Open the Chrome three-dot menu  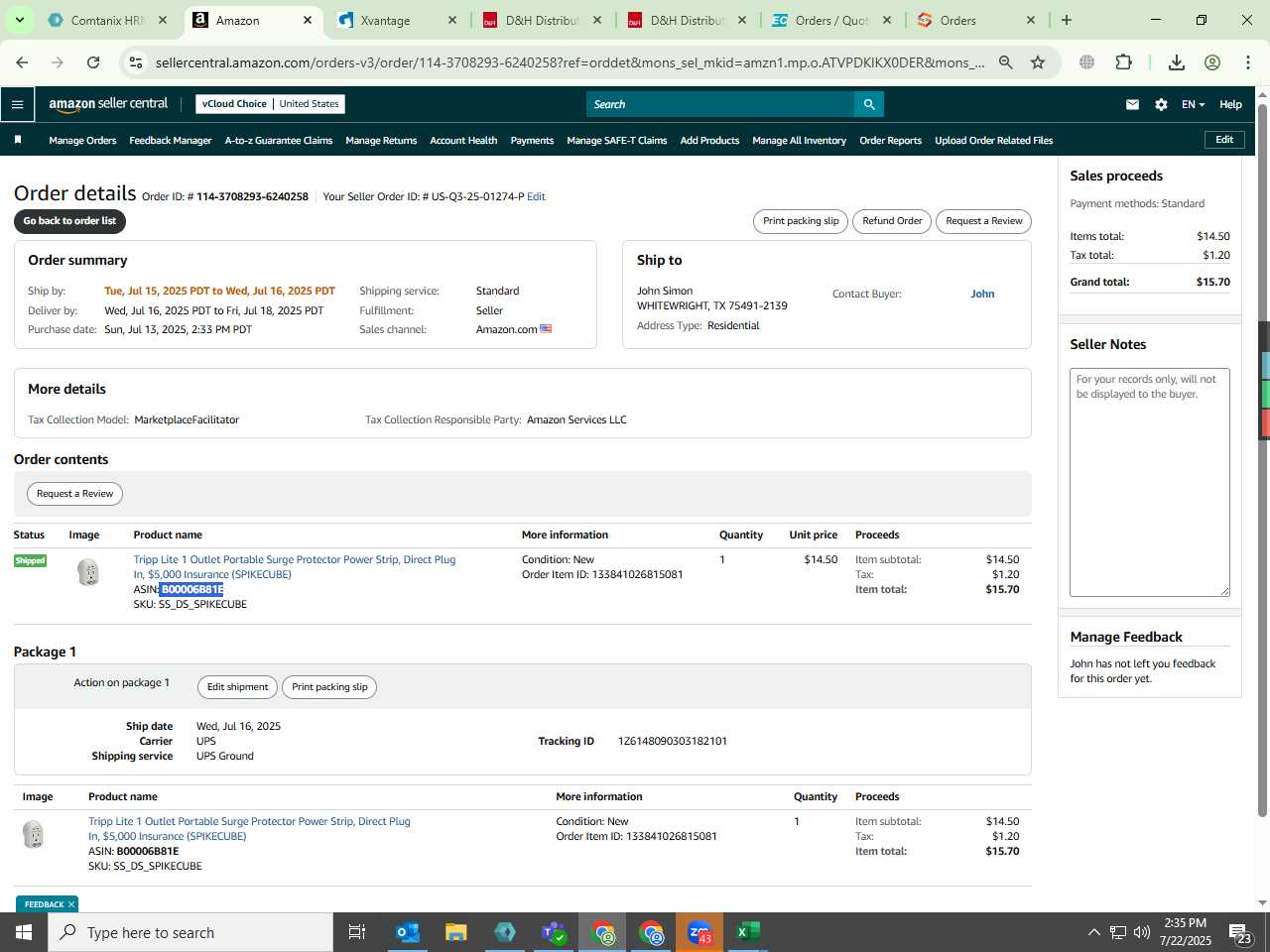point(1248,62)
